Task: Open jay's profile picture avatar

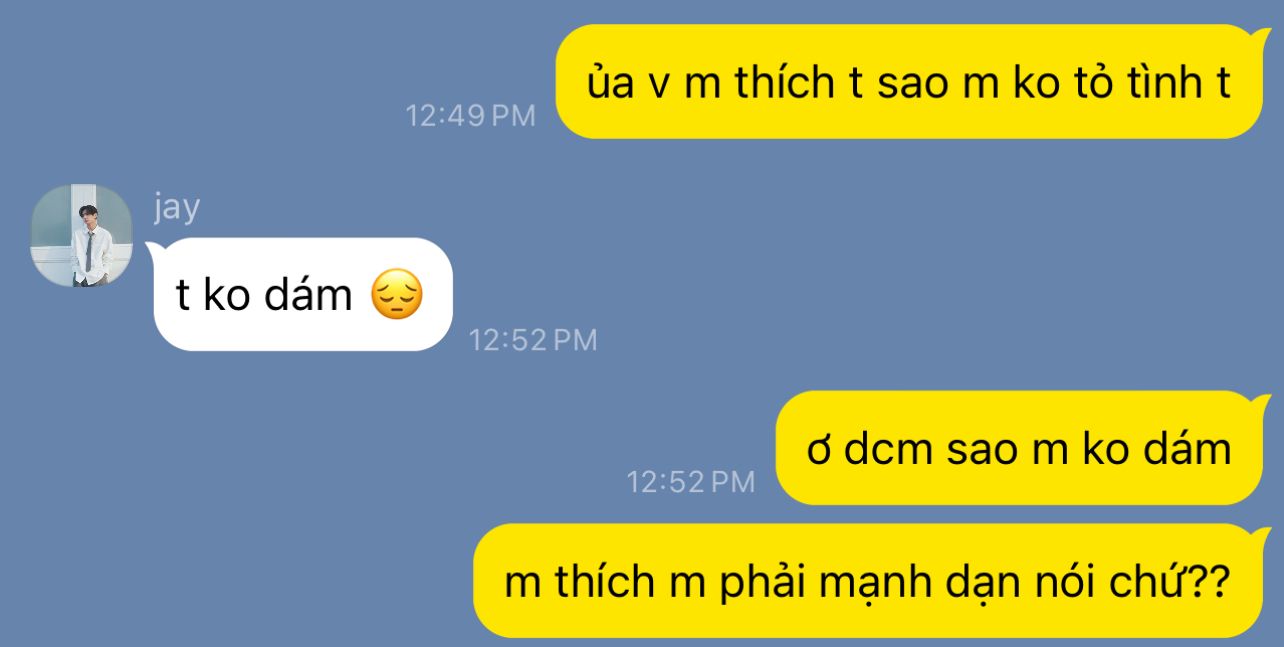Action: pos(82,236)
